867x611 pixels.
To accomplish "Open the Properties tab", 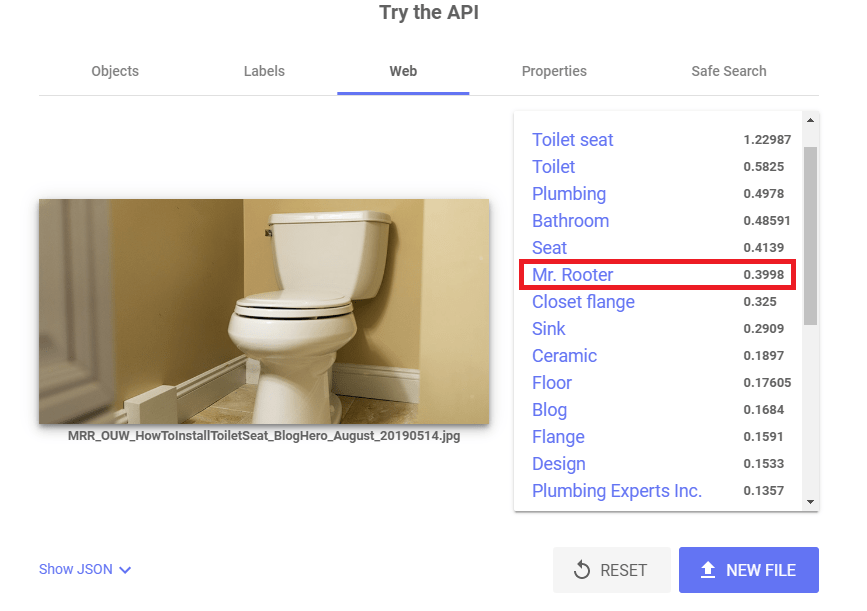I will pos(554,71).
